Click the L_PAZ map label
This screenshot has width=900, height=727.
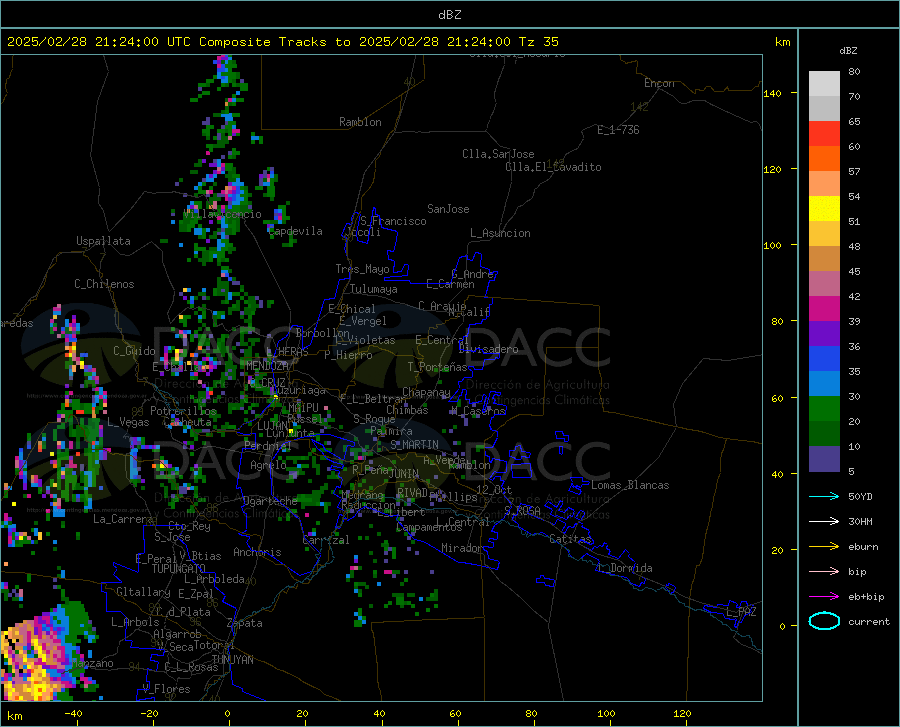741,612
